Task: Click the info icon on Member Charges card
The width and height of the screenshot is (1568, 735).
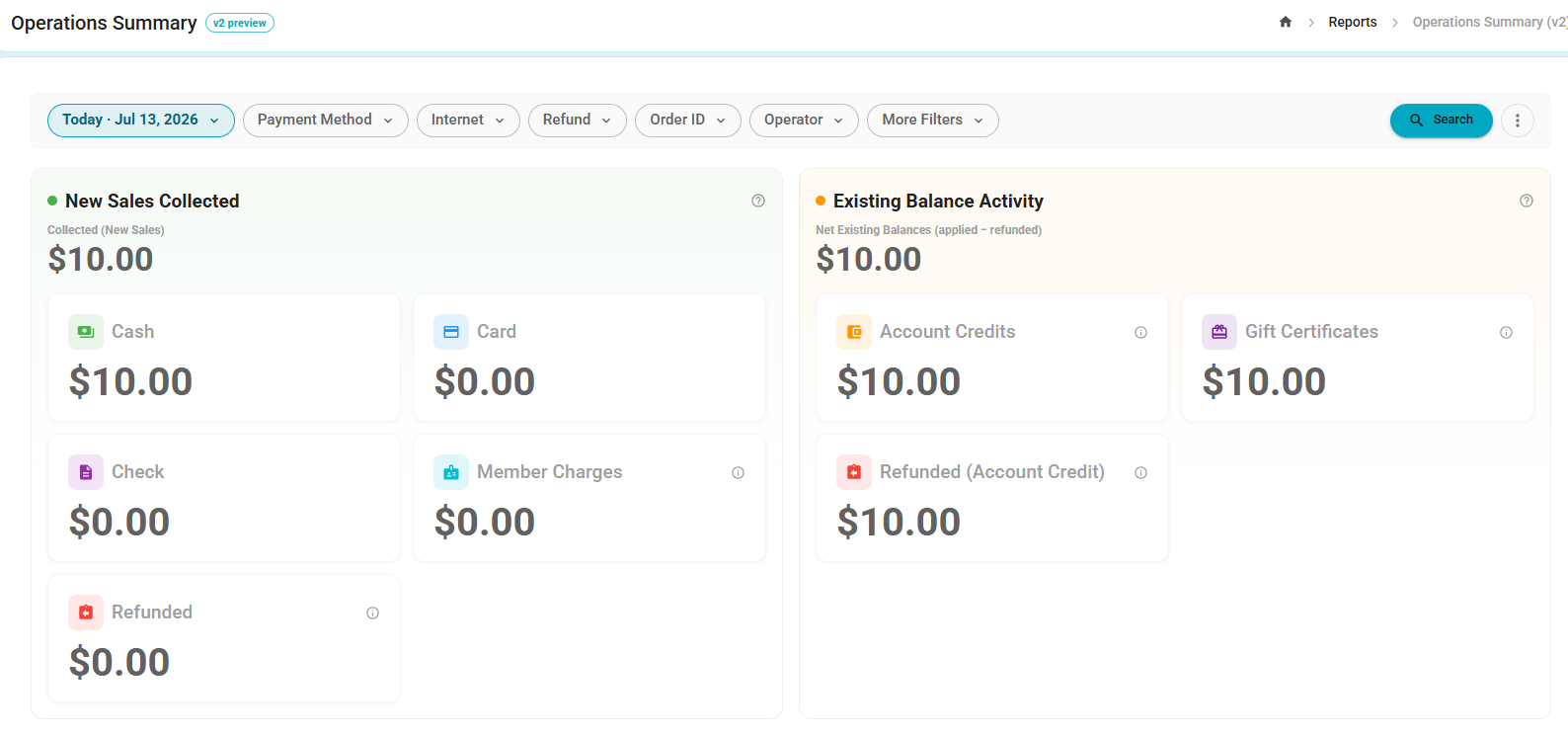Action: click(x=738, y=473)
